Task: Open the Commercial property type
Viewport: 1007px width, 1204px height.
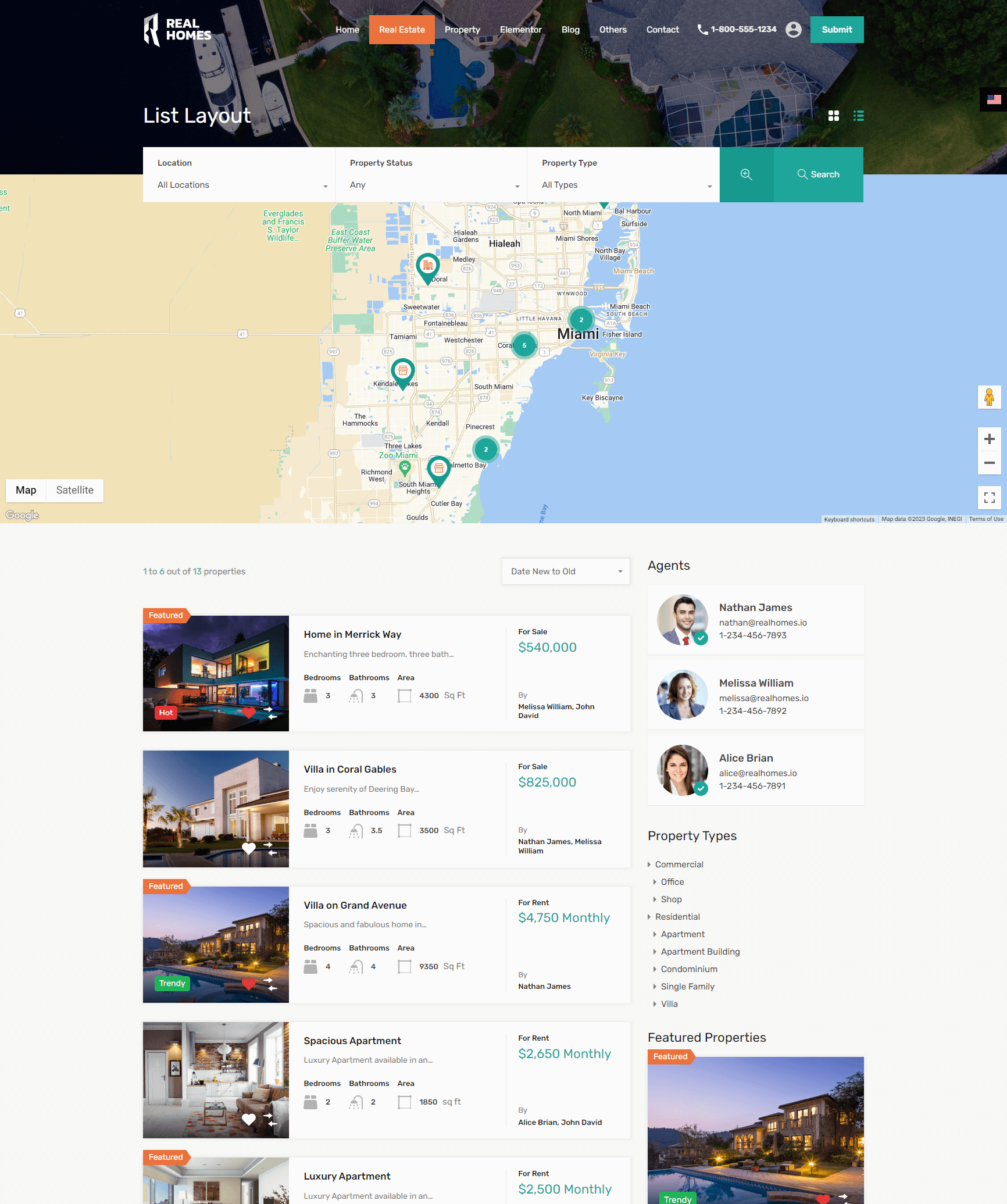Action: [679, 864]
